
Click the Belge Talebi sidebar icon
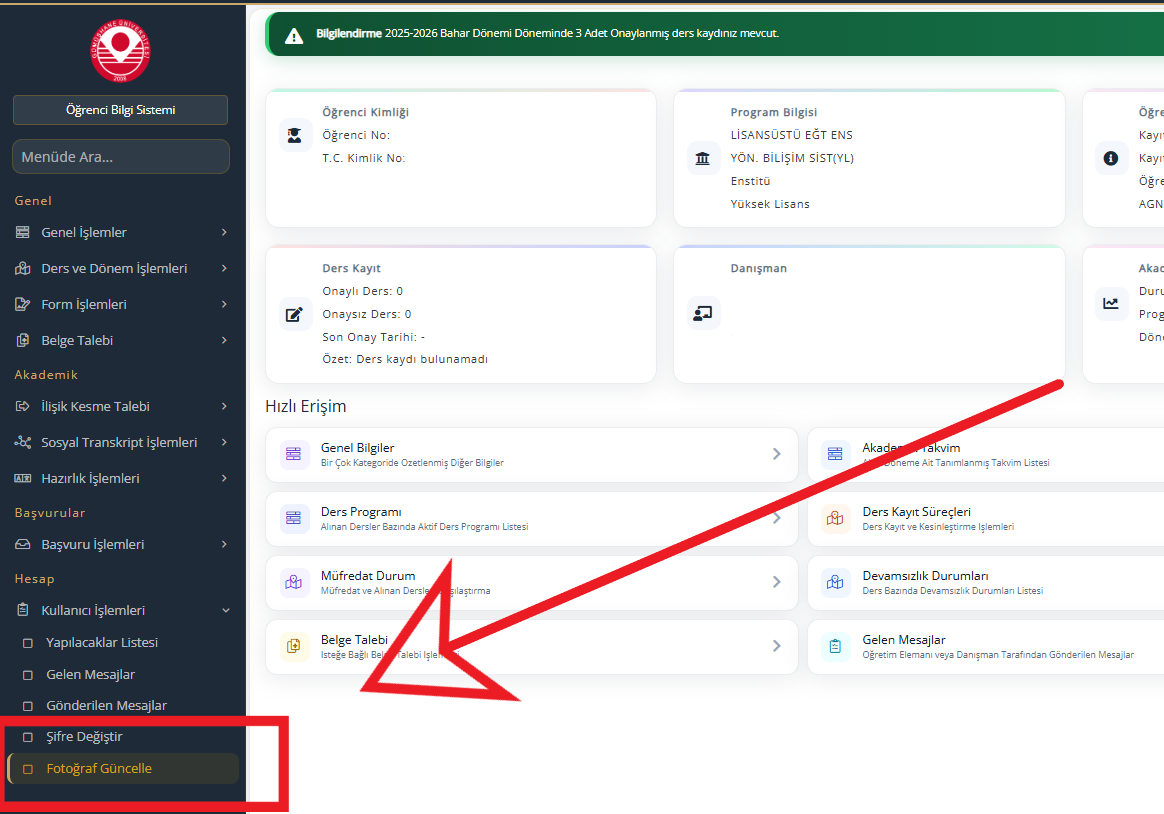click(x=23, y=340)
